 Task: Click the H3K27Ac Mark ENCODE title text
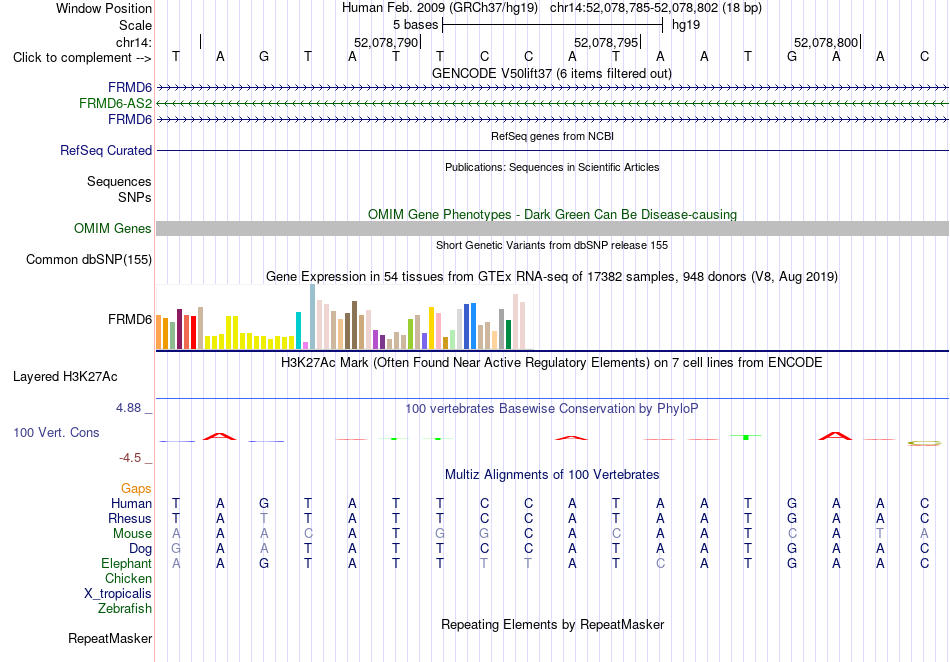[552, 363]
